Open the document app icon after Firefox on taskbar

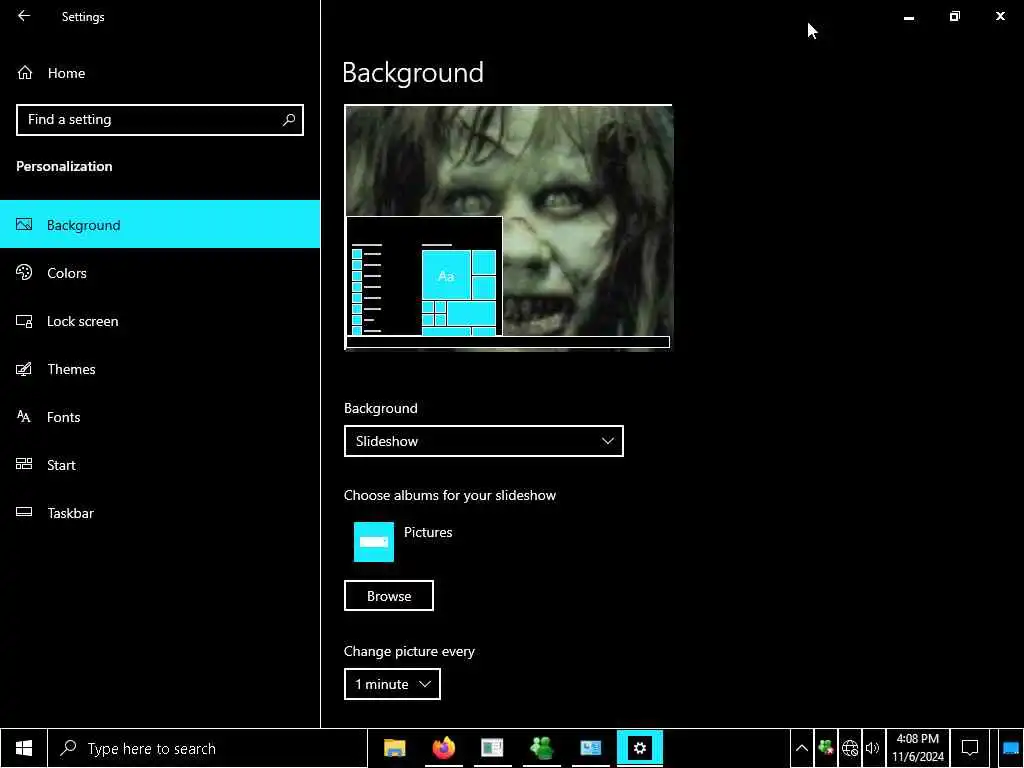click(492, 748)
